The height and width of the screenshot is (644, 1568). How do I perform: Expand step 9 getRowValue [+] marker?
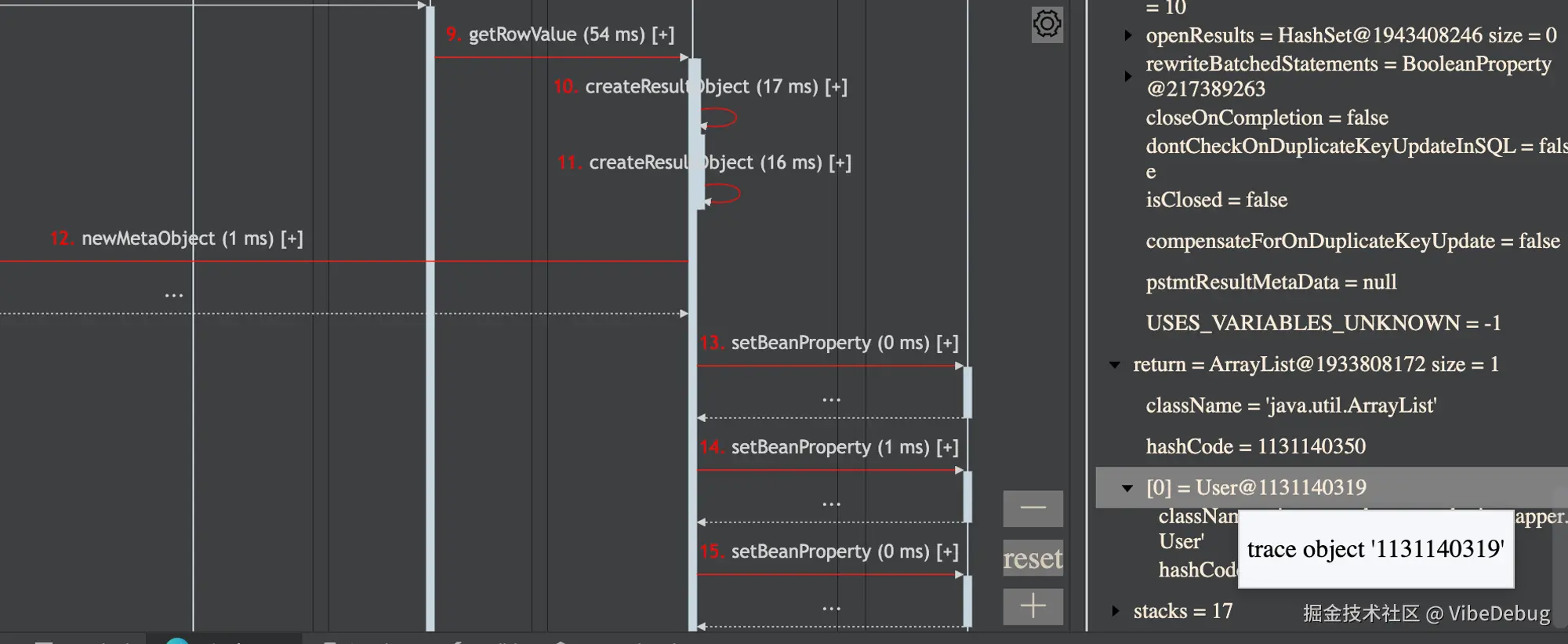pyautogui.click(x=662, y=35)
